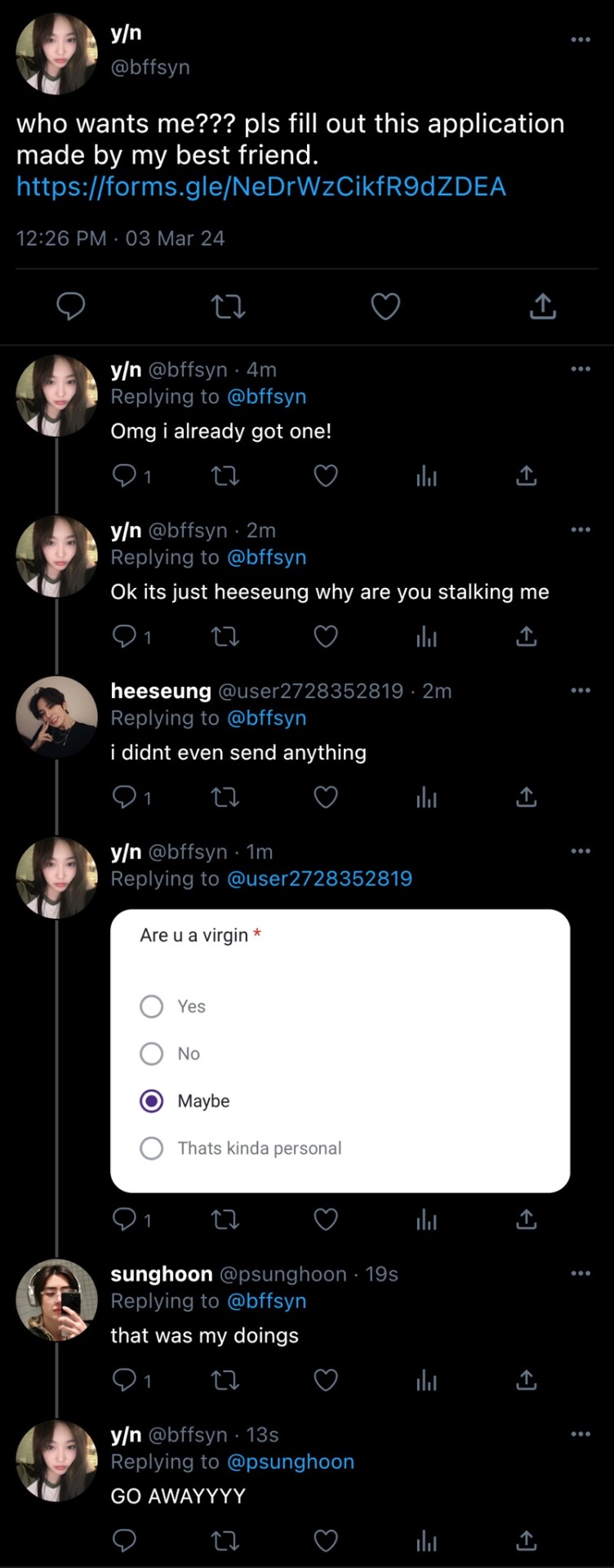The height and width of the screenshot is (1568, 614).
Task: View analytics on heeseung's reply
Action: tap(426, 797)
